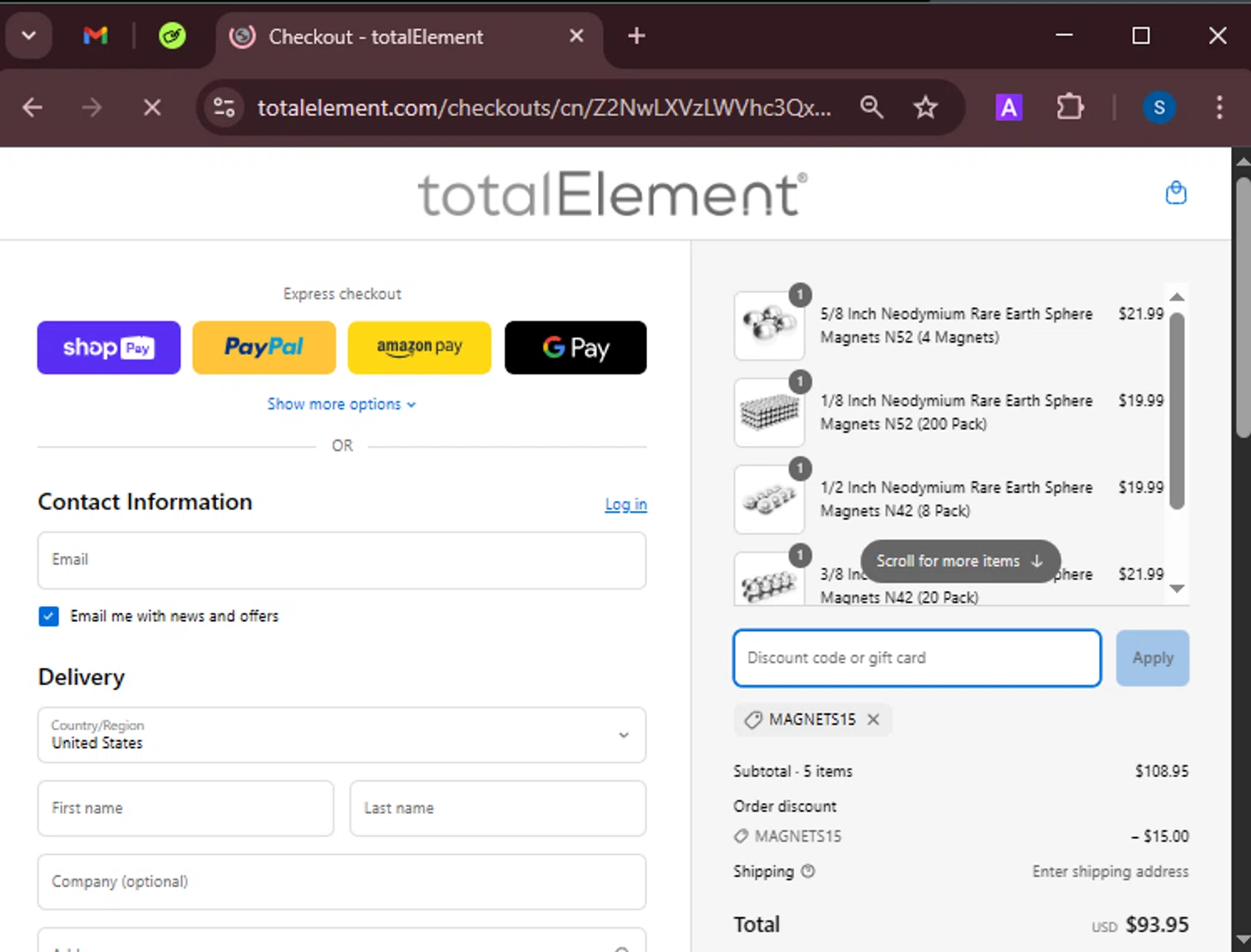Uncheck Email me with news and offers
The image size is (1251, 952).
(48, 616)
